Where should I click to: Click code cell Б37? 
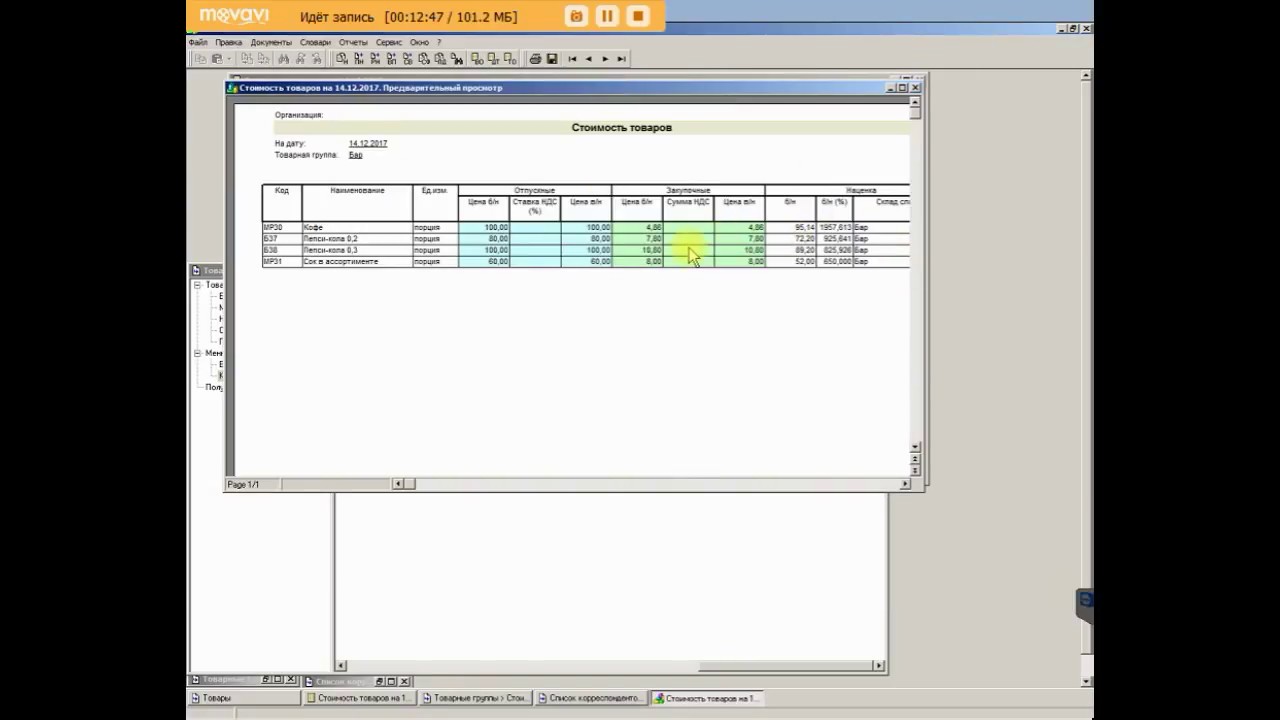pos(282,239)
